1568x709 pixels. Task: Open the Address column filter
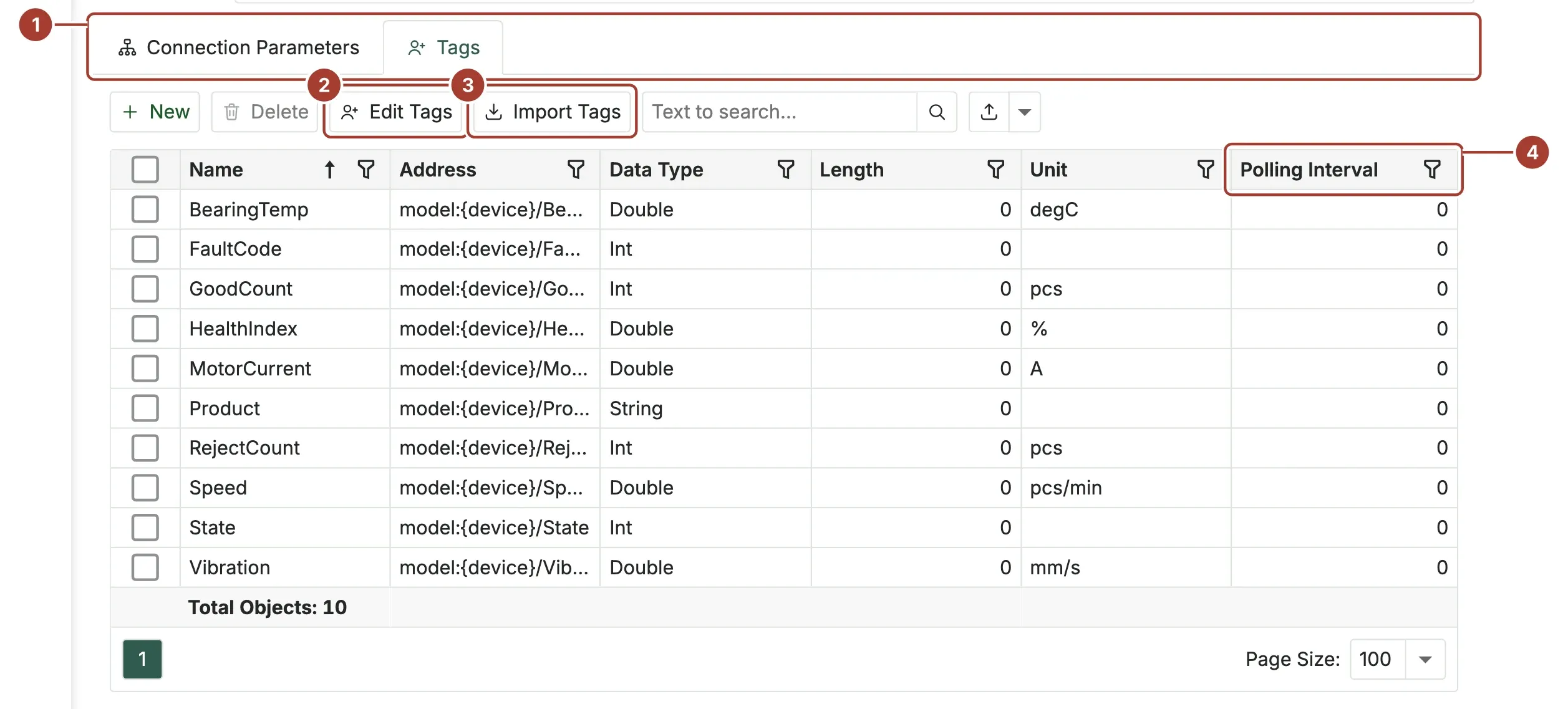tap(576, 169)
